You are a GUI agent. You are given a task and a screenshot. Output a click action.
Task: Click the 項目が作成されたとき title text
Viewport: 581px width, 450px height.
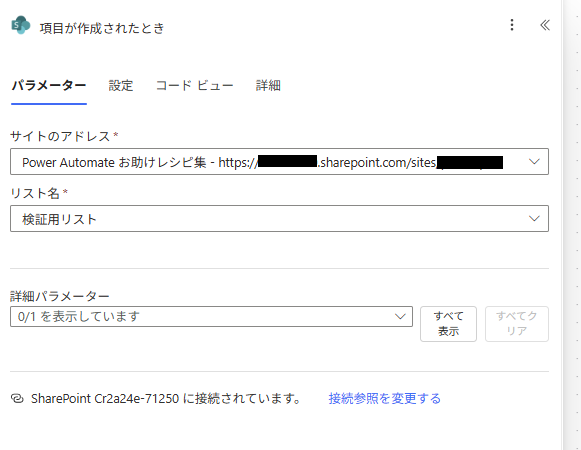click(x=102, y=28)
